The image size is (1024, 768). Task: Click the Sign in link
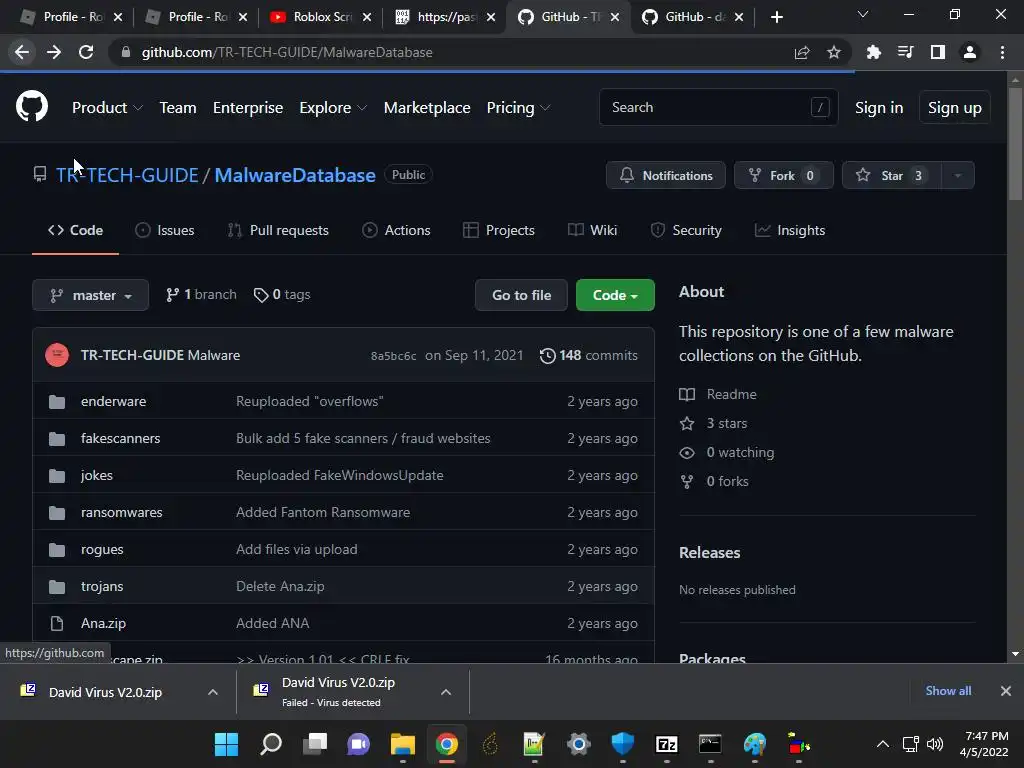(x=879, y=108)
